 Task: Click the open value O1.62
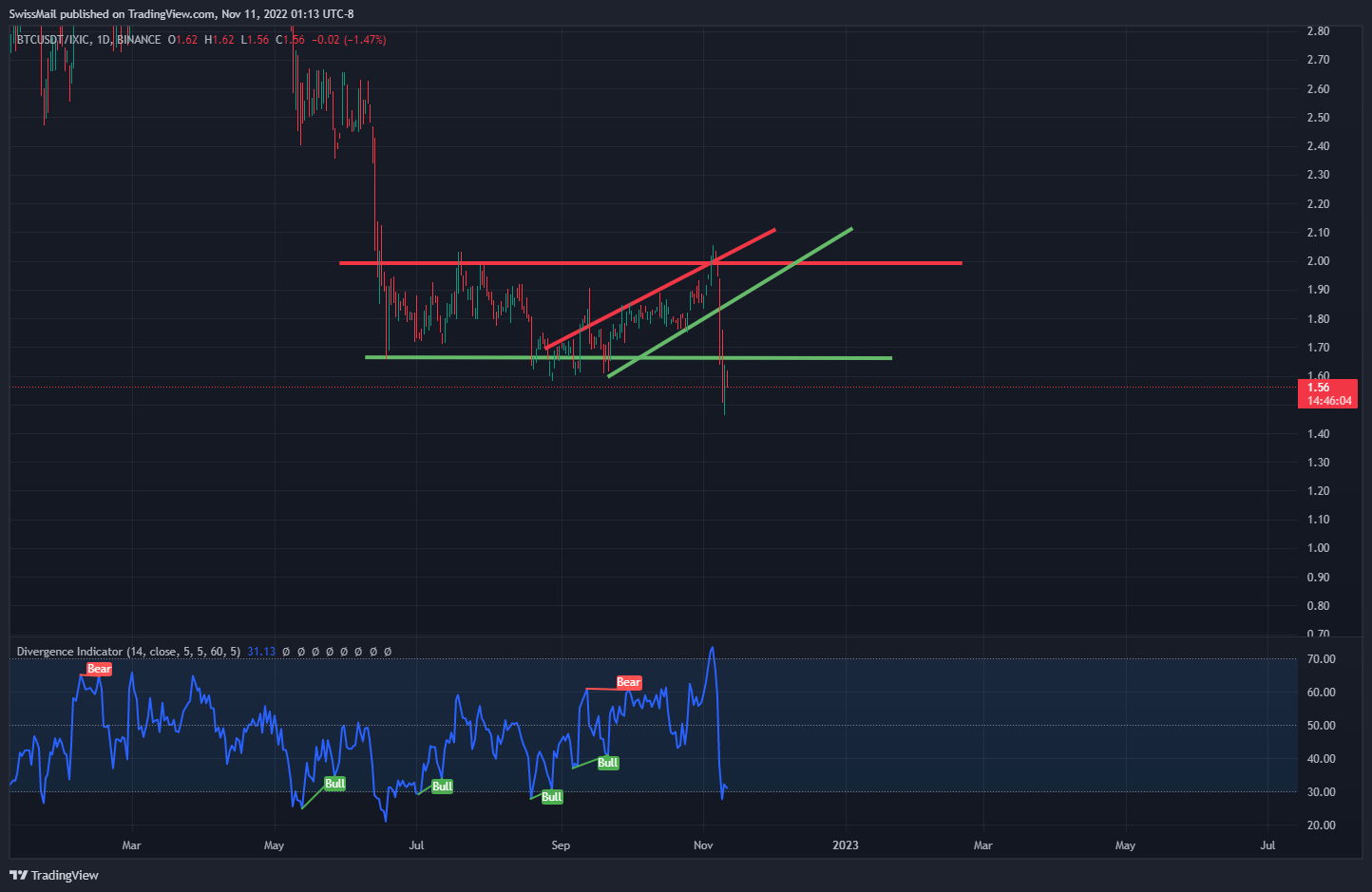(182, 40)
